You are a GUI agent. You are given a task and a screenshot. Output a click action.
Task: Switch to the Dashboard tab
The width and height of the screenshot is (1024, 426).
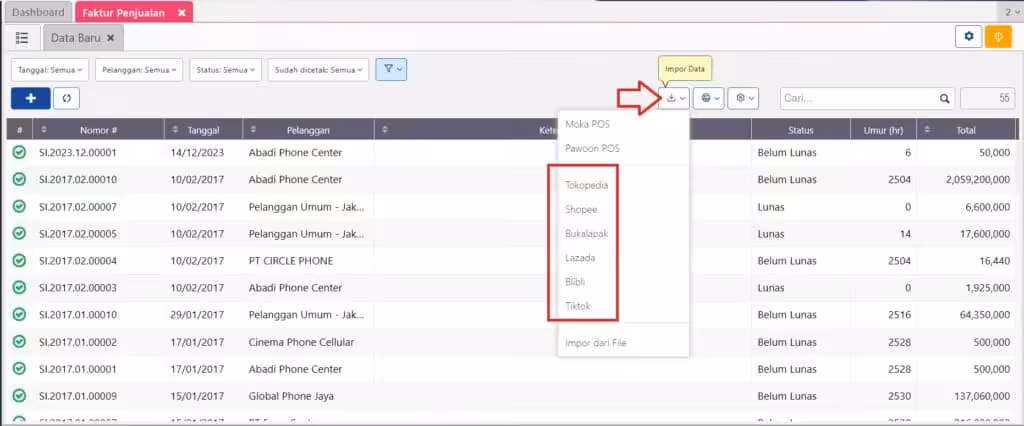pos(39,12)
